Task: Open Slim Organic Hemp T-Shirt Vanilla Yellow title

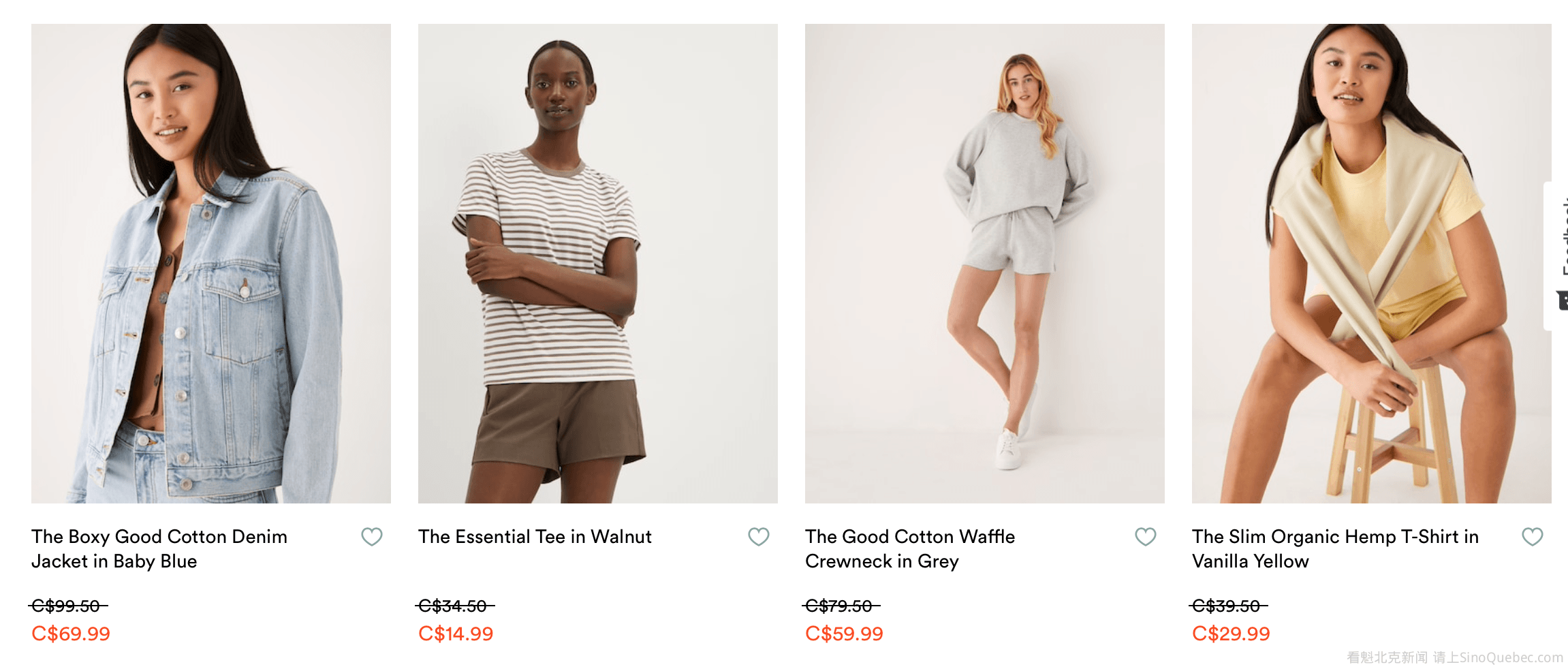Action: 1335,549
